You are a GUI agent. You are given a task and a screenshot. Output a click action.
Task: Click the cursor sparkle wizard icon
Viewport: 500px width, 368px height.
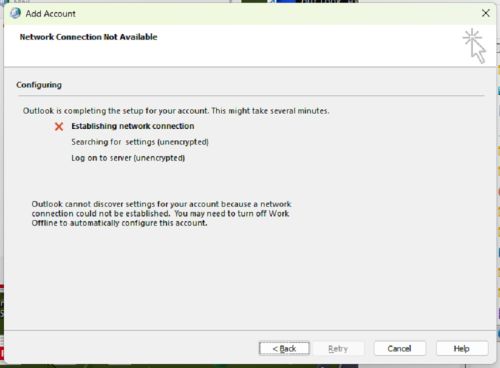pos(475,46)
